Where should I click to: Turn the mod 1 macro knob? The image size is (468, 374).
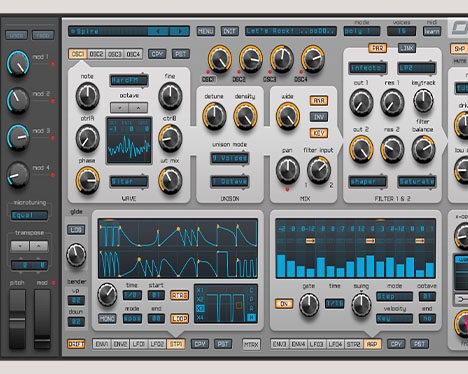click(x=18, y=63)
